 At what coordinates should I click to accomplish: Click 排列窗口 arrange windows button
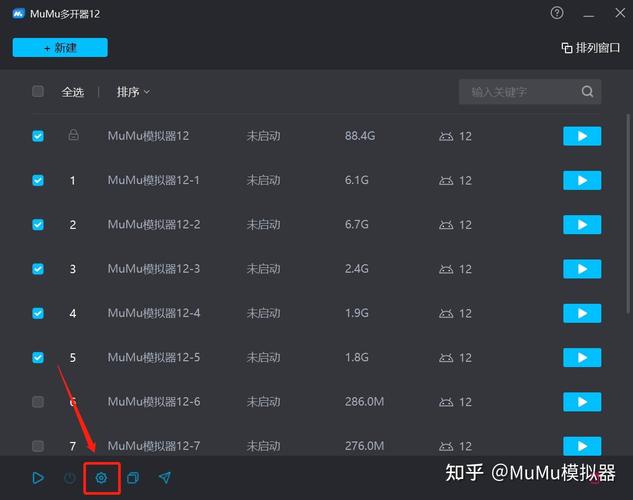(x=591, y=48)
